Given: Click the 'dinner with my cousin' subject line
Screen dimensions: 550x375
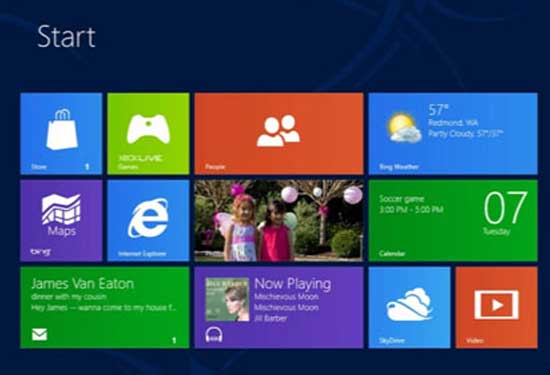Looking at the screenshot, I should (69, 297).
